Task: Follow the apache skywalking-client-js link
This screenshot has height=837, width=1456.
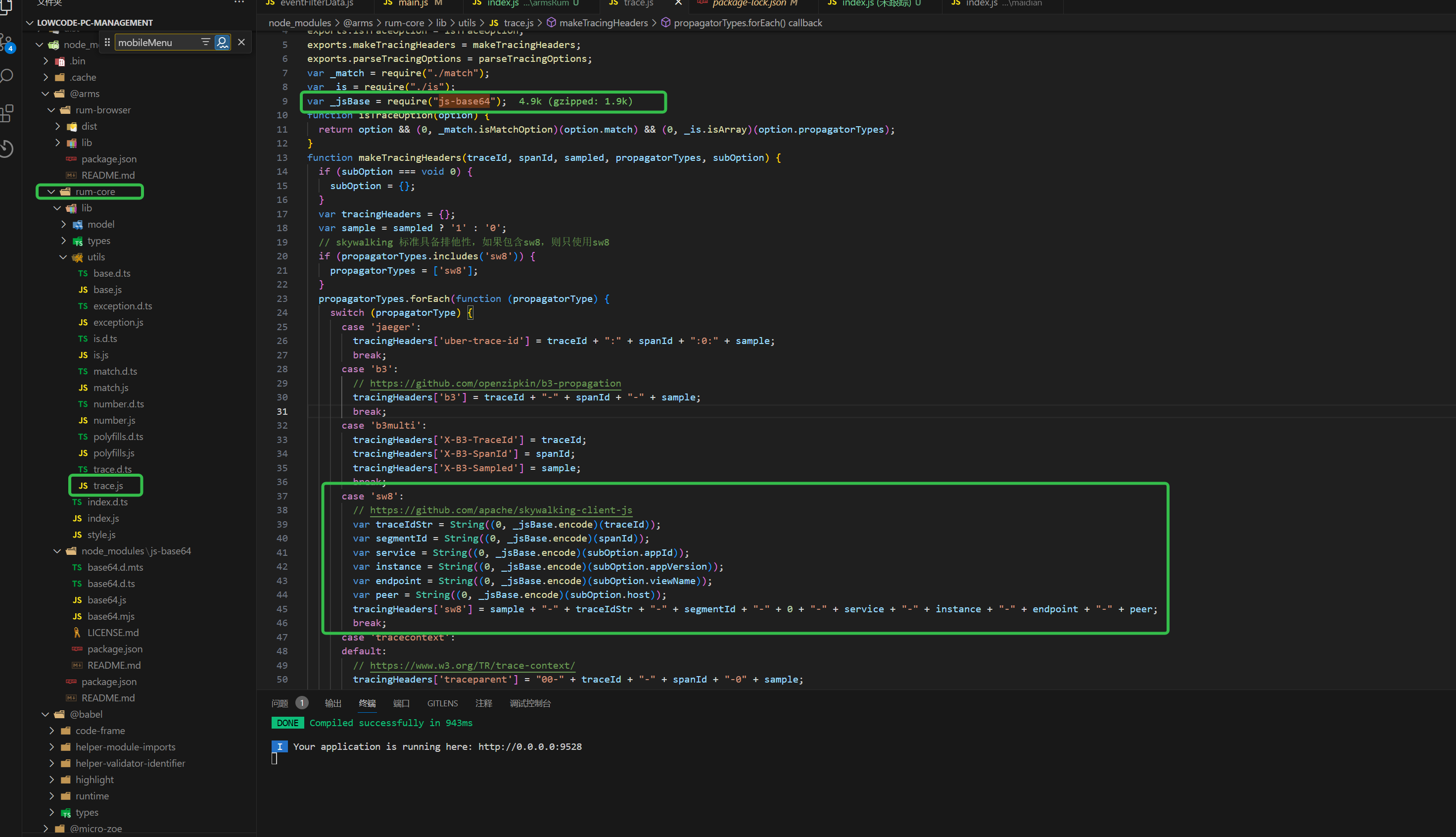Action: 501,510
